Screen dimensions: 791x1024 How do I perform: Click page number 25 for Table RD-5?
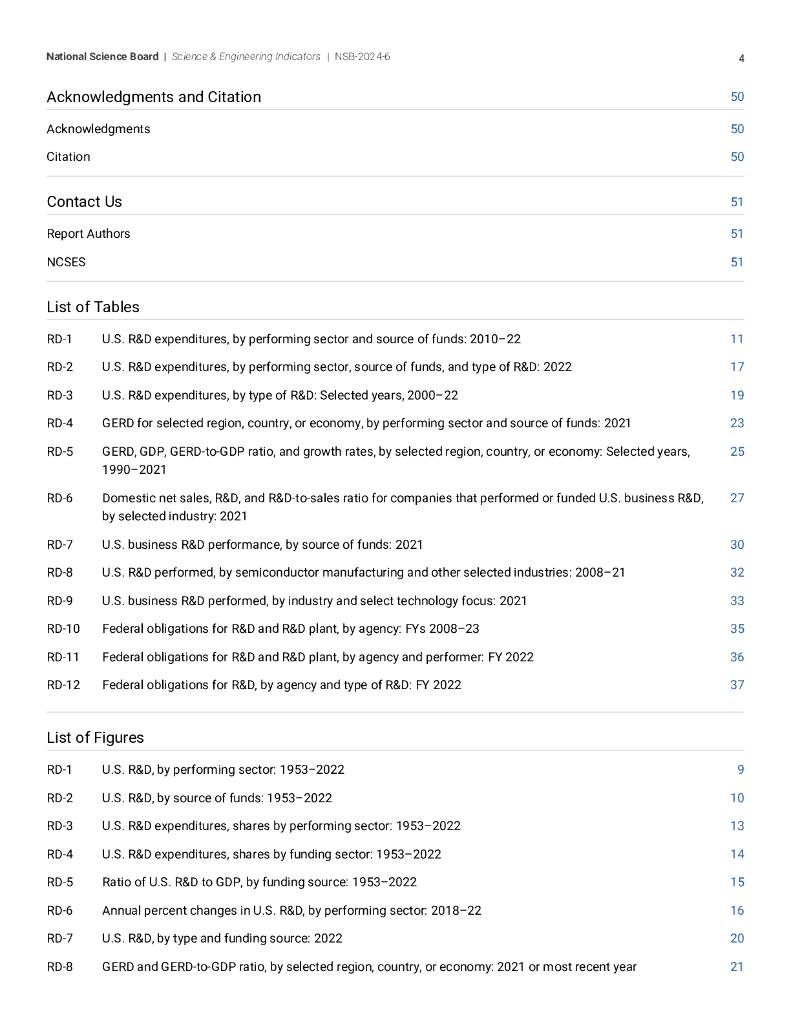pyautogui.click(x=737, y=451)
